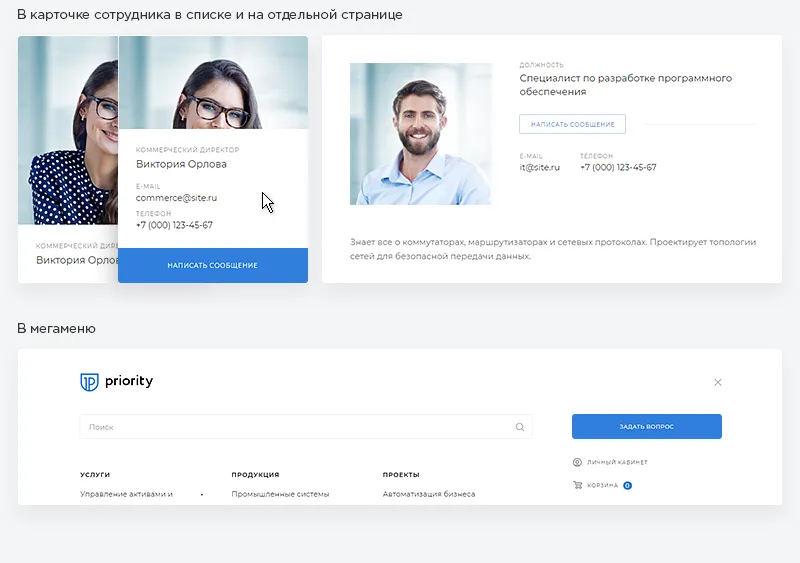Click the commerce@site.ru email link
This screenshot has height=563, width=800.
click(176, 198)
